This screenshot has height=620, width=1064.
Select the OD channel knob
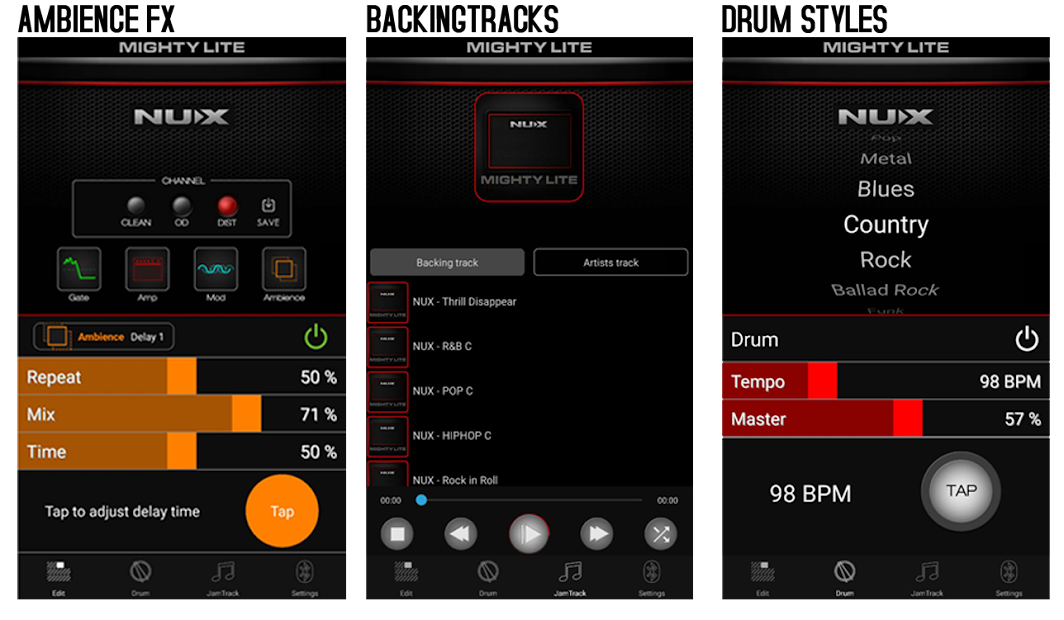coord(182,206)
